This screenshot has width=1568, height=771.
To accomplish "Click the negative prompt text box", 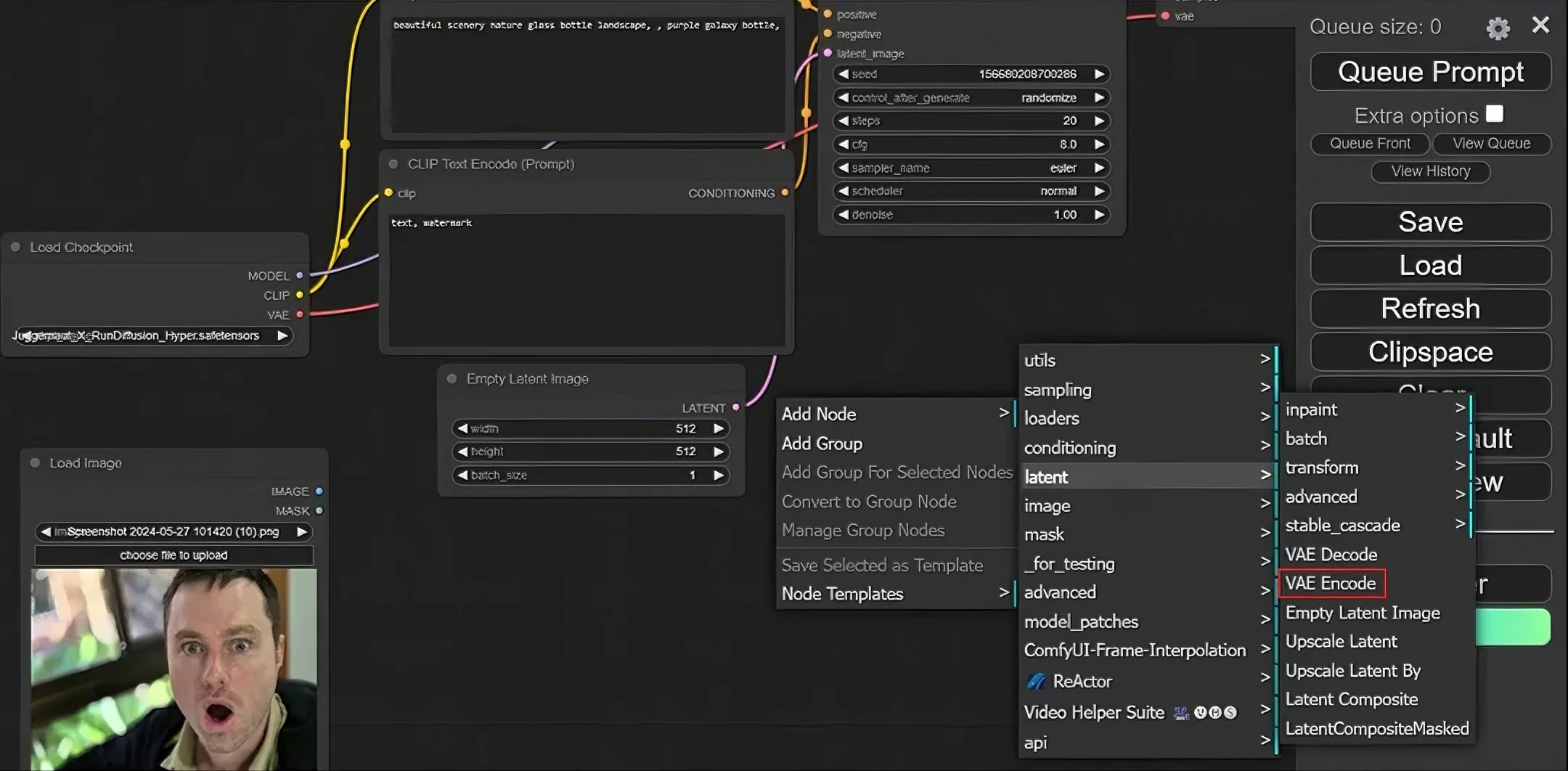I will click(x=587, y=280).
